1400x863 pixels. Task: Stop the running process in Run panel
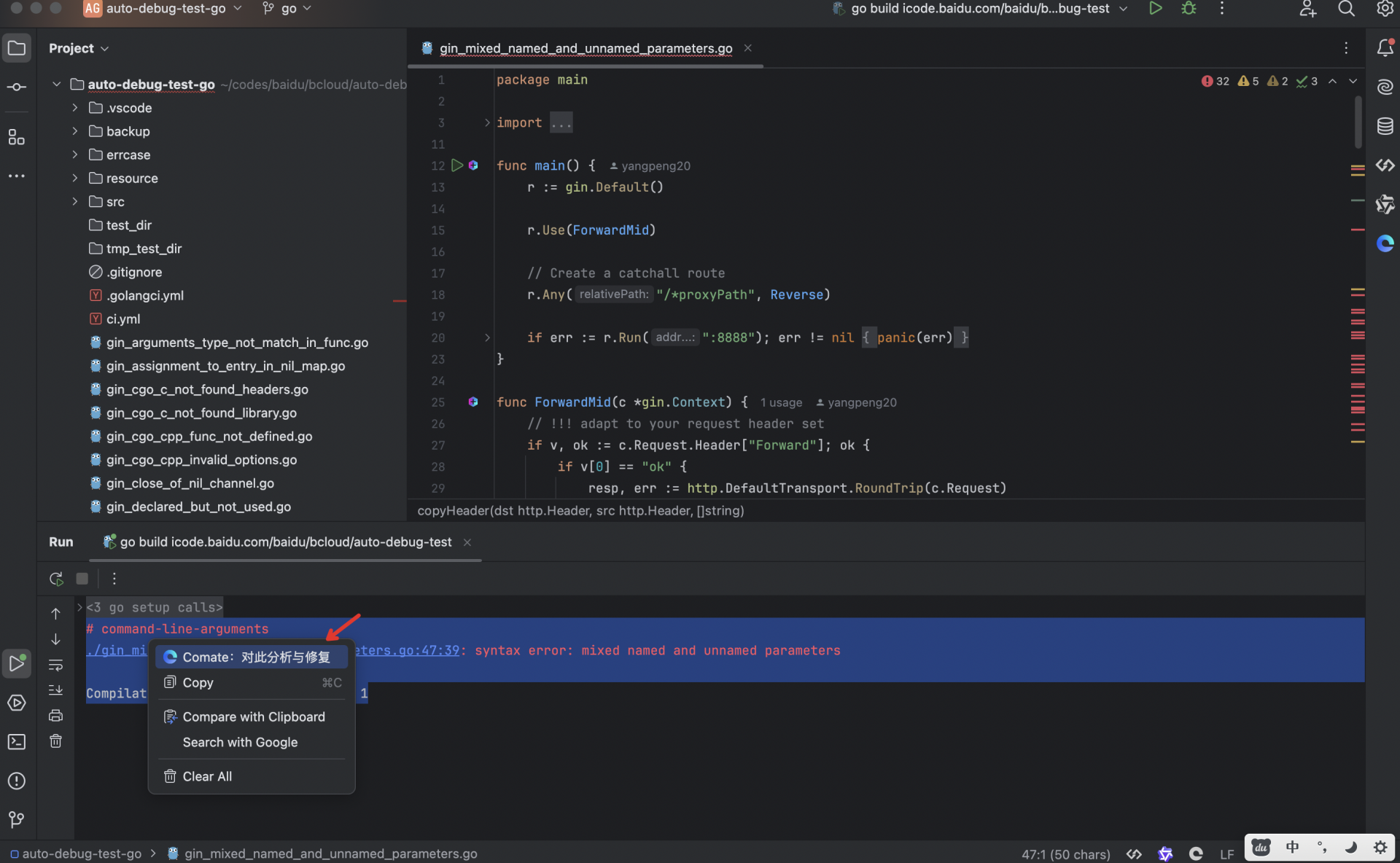[82, 579]
